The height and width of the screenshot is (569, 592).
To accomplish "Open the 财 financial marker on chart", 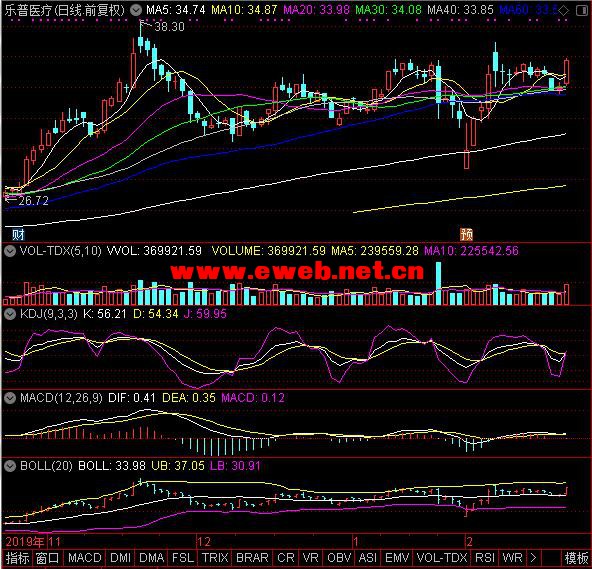I will 18,234.
